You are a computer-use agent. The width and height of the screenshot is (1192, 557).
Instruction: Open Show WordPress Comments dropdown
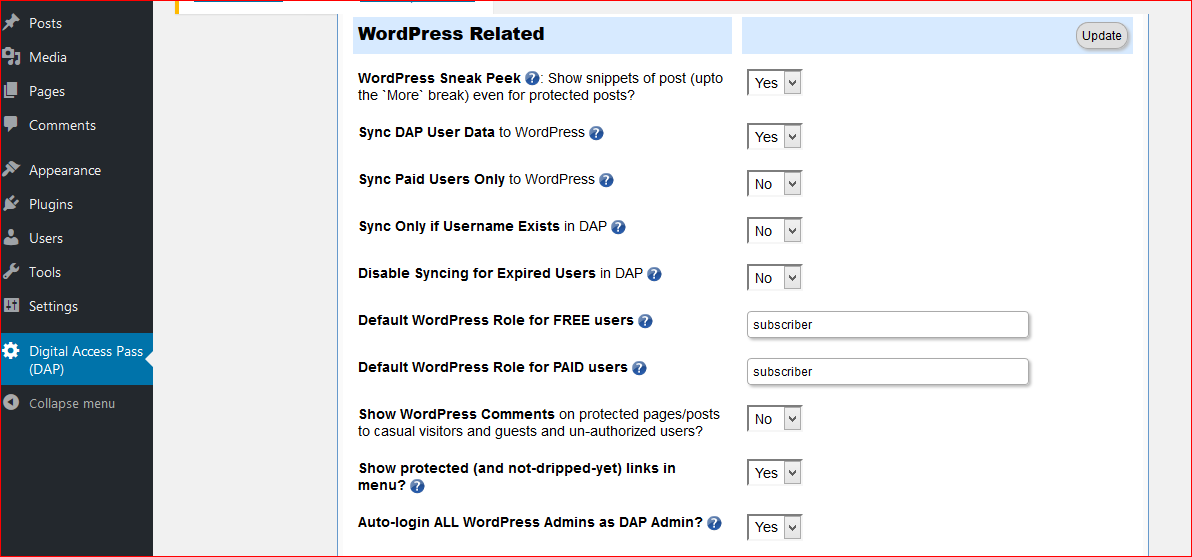pyautogui.click(x=774, y=419)
